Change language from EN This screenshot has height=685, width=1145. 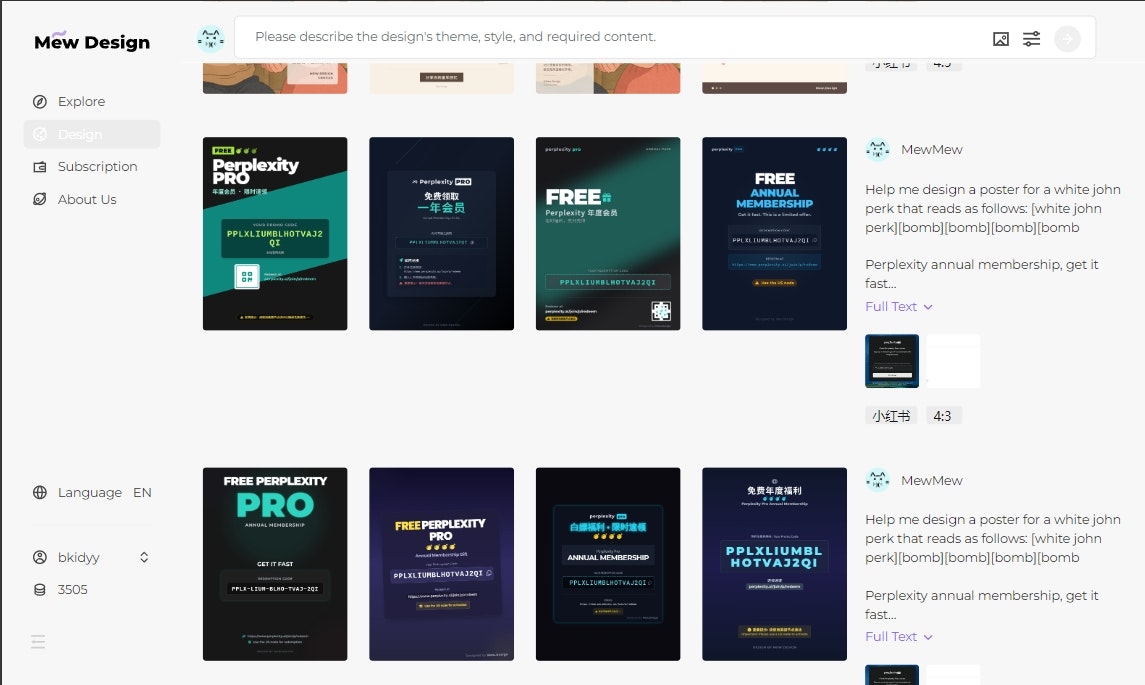coord(142,492)
